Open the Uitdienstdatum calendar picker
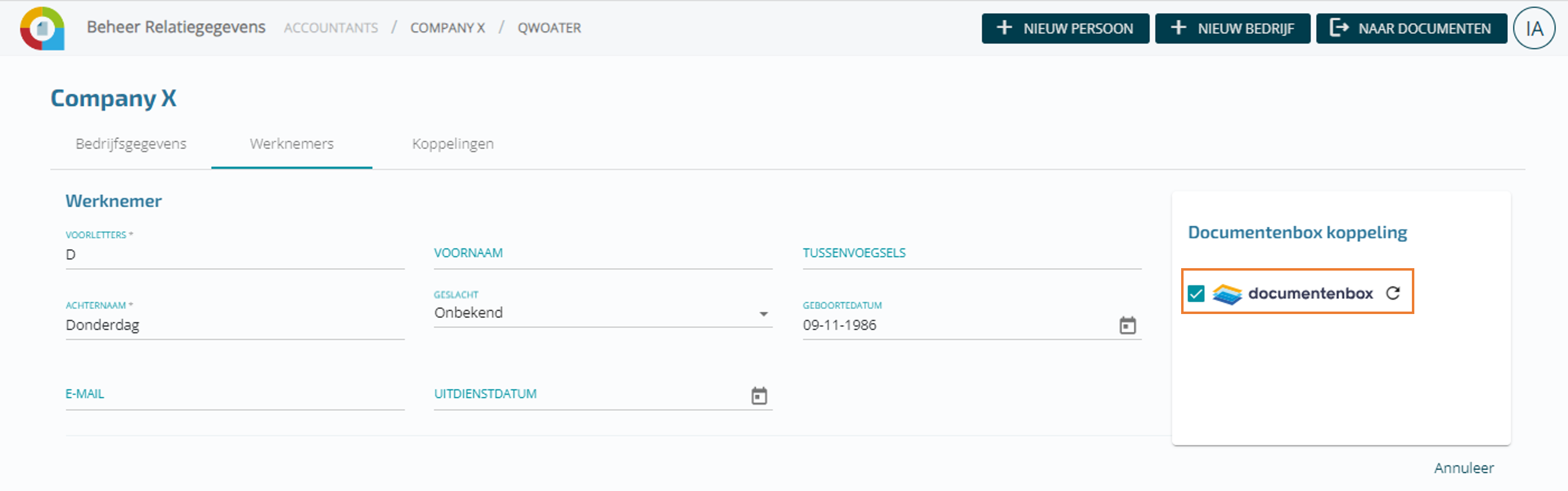1568x491 pixels. (759, 396)
